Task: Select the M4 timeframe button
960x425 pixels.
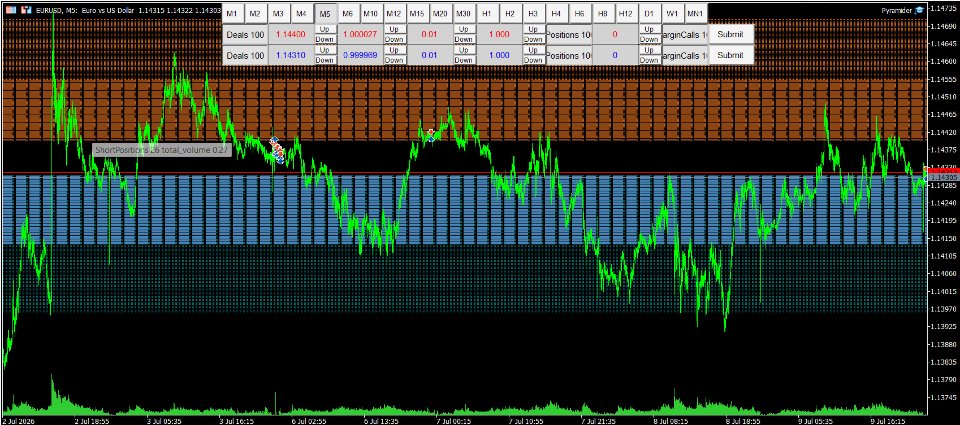Action: click(301, 13)
